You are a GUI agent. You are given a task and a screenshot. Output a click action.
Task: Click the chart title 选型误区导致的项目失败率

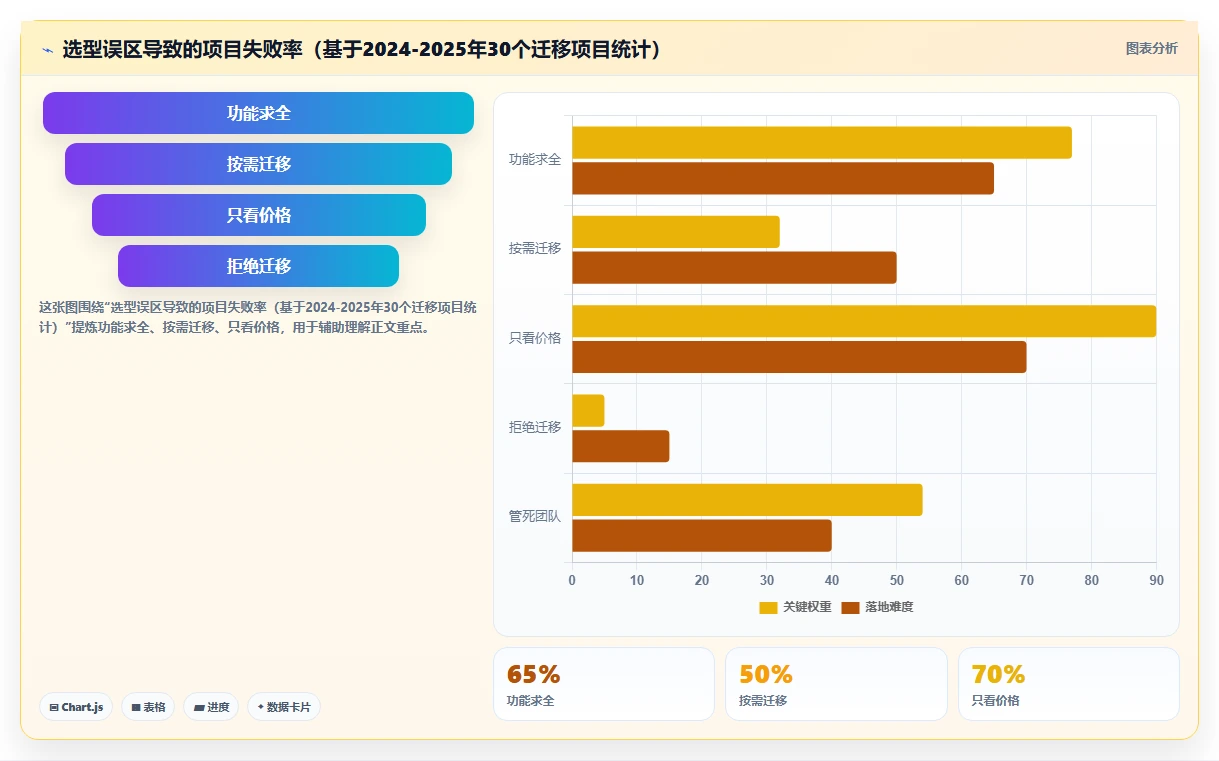pyautogui.click(x=362, y=49)
